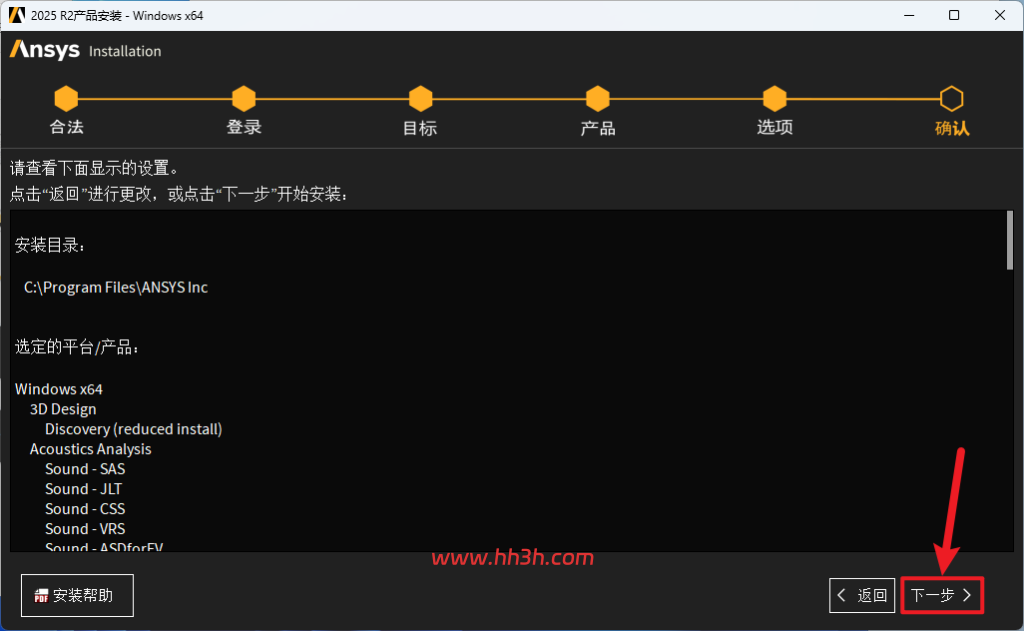Click the 请查看下面显示的设置 instruction line
This screenshot has height=631, width=1024.
pos(94,169)
